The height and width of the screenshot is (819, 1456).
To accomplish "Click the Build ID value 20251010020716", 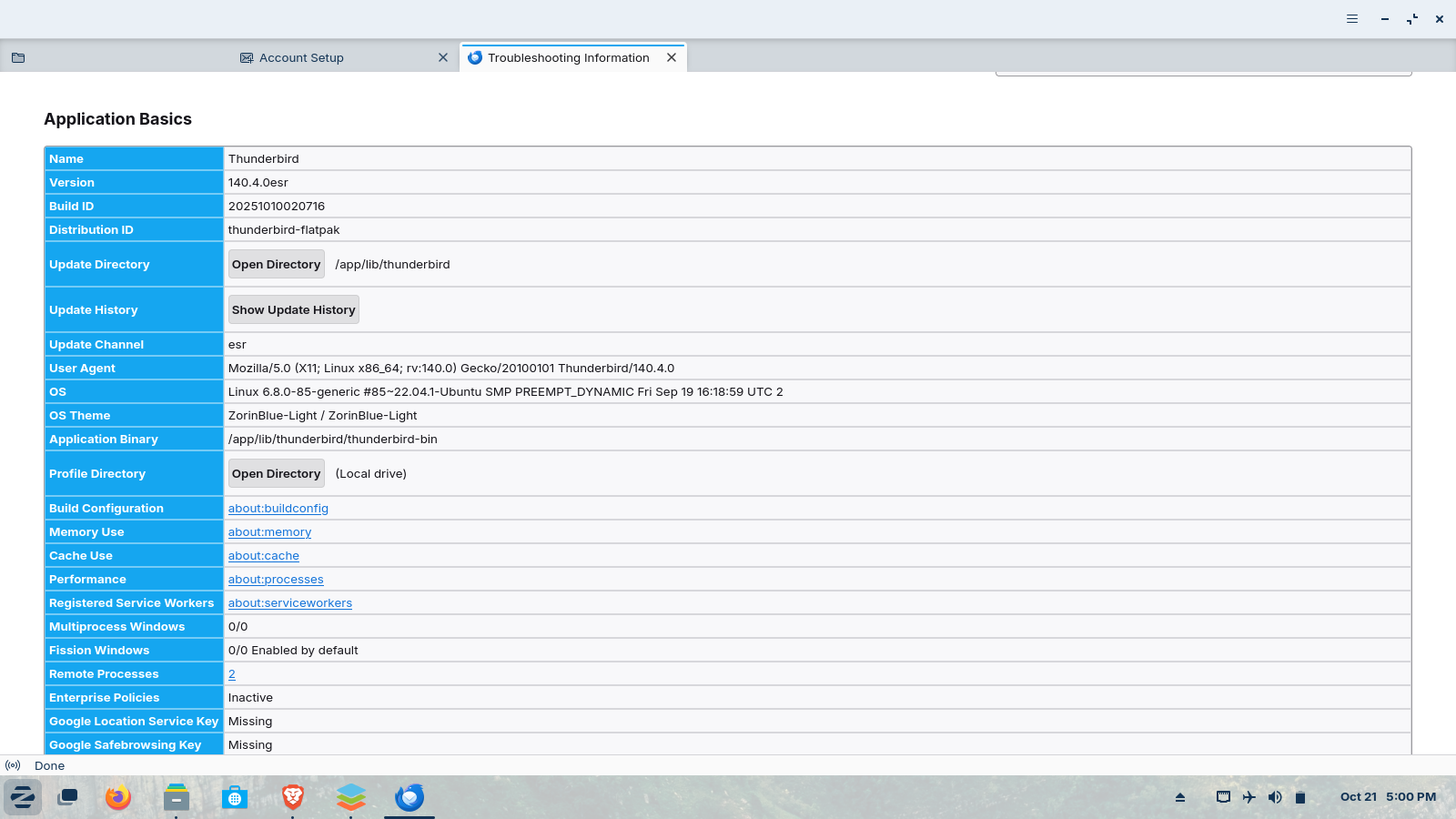I will pos(277,207).
